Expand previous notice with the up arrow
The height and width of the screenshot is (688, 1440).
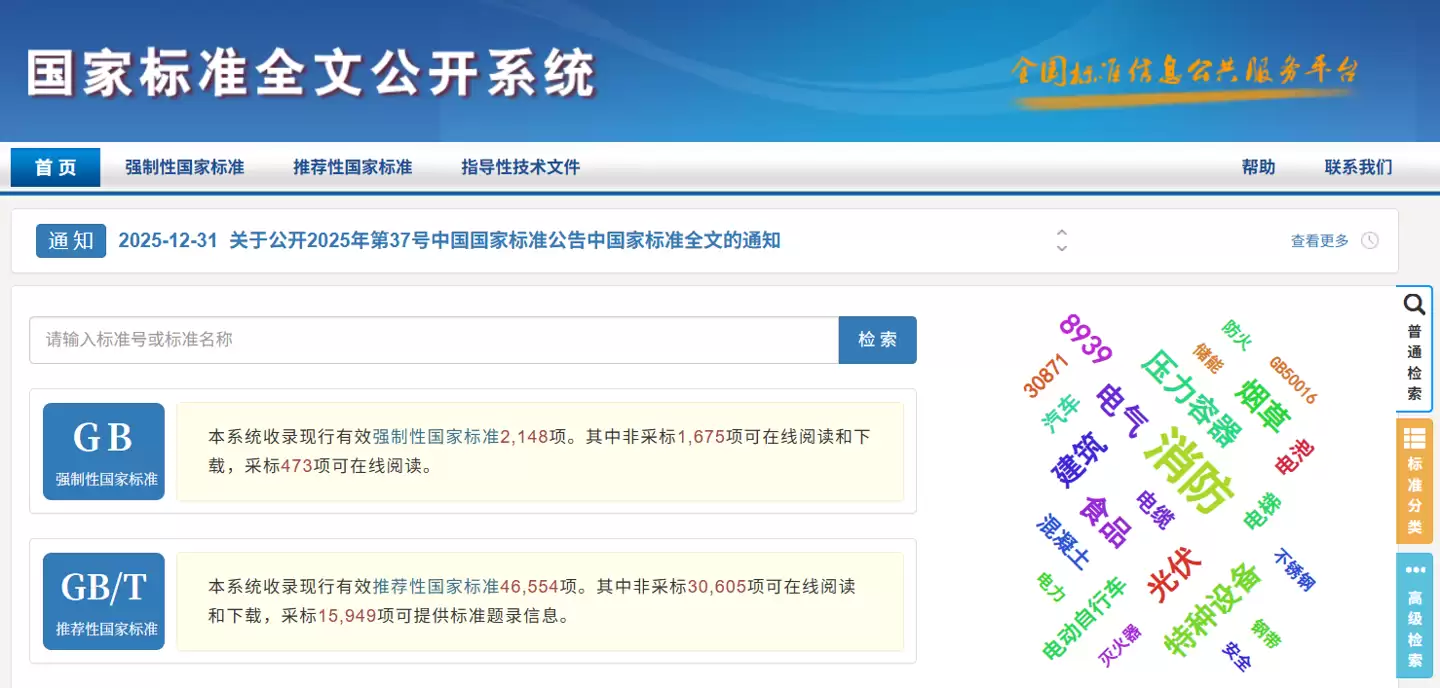(x=1061, y=232)
